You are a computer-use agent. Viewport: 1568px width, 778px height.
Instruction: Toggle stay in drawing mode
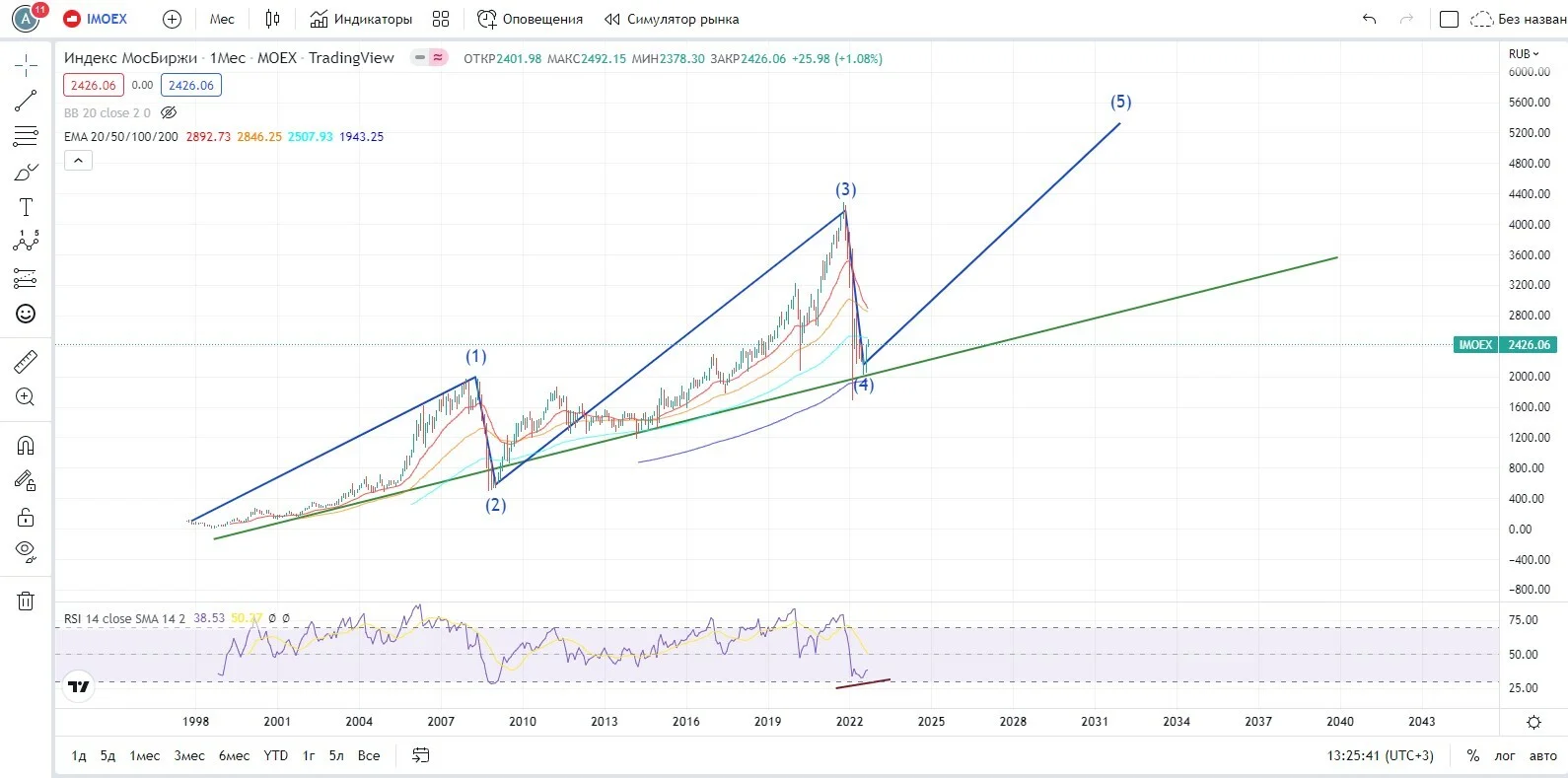pos(26,481)
